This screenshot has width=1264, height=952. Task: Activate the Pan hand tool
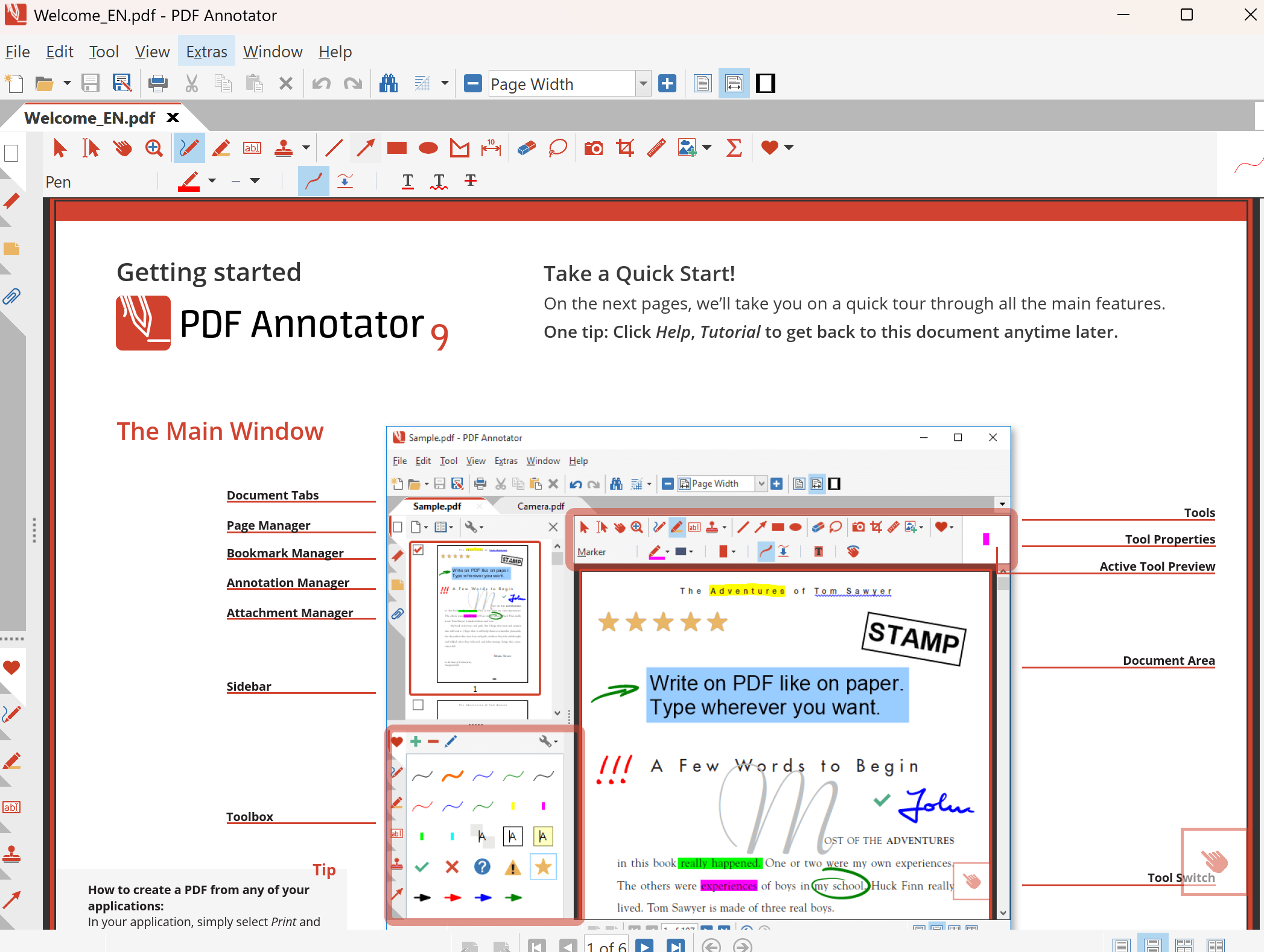click(x=122, y=148)
